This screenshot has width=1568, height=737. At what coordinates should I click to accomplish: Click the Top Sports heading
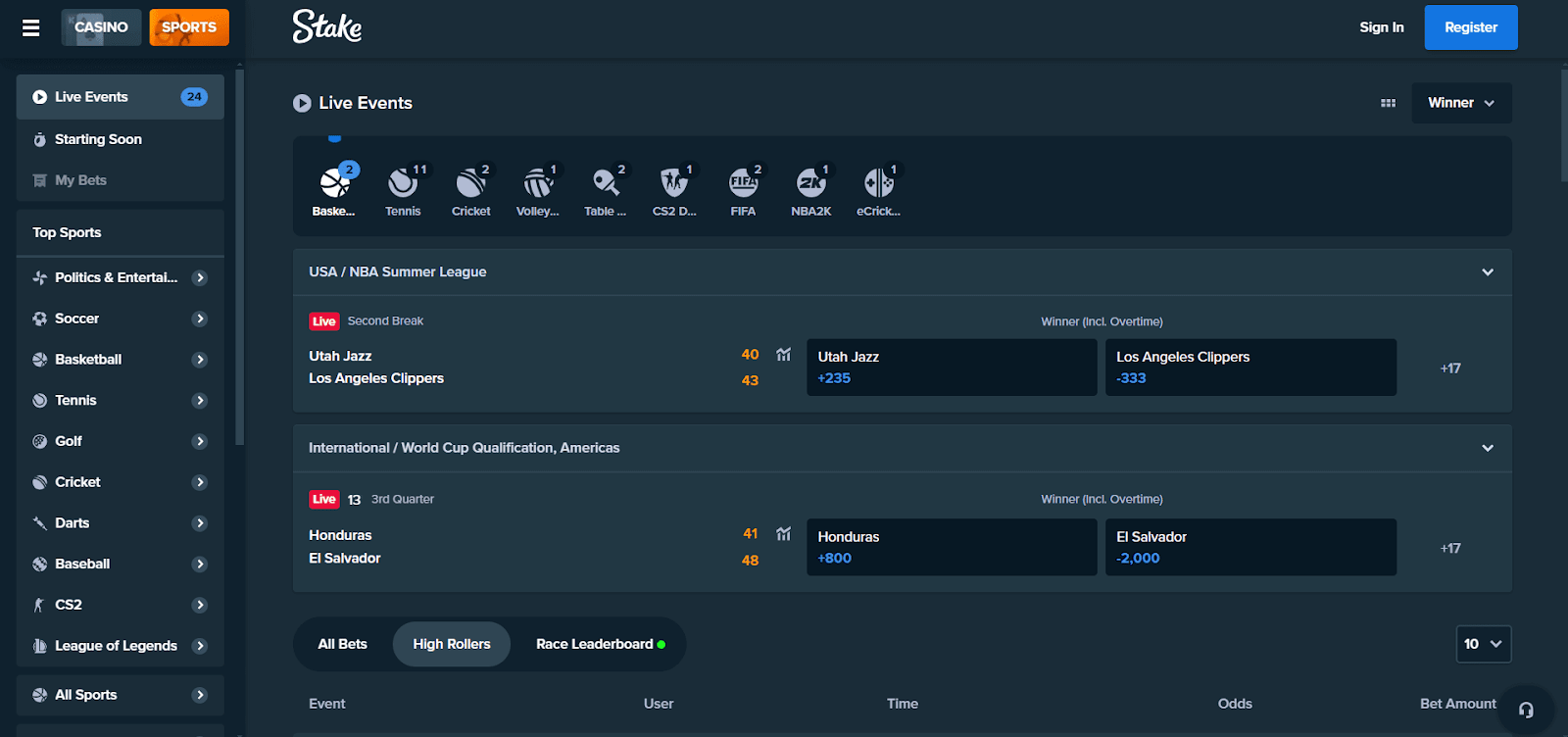point(67,232)
